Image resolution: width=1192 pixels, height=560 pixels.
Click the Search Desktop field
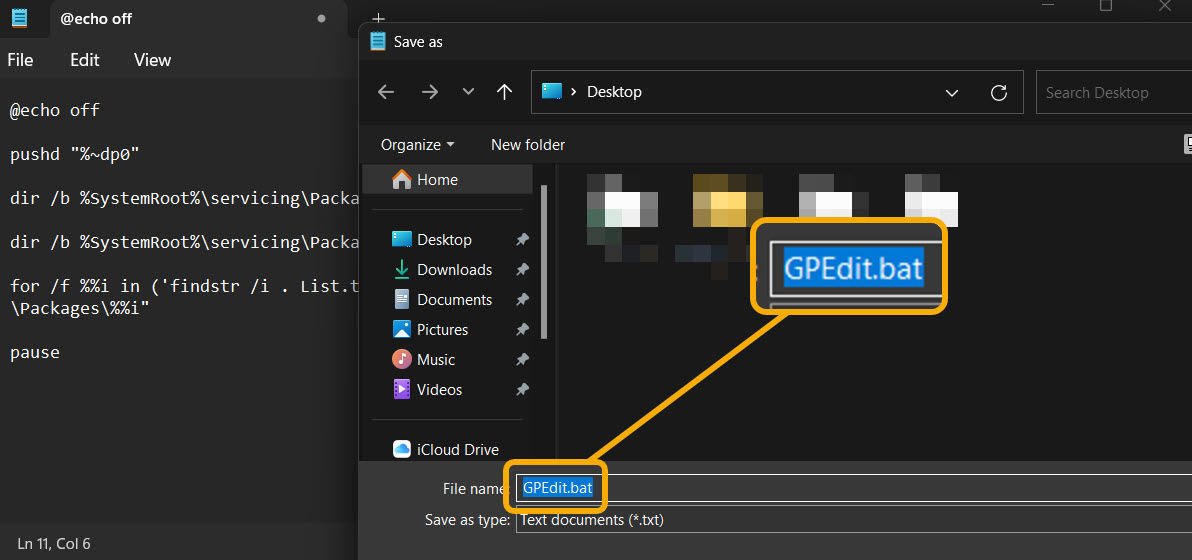[x=1114, y=93]
